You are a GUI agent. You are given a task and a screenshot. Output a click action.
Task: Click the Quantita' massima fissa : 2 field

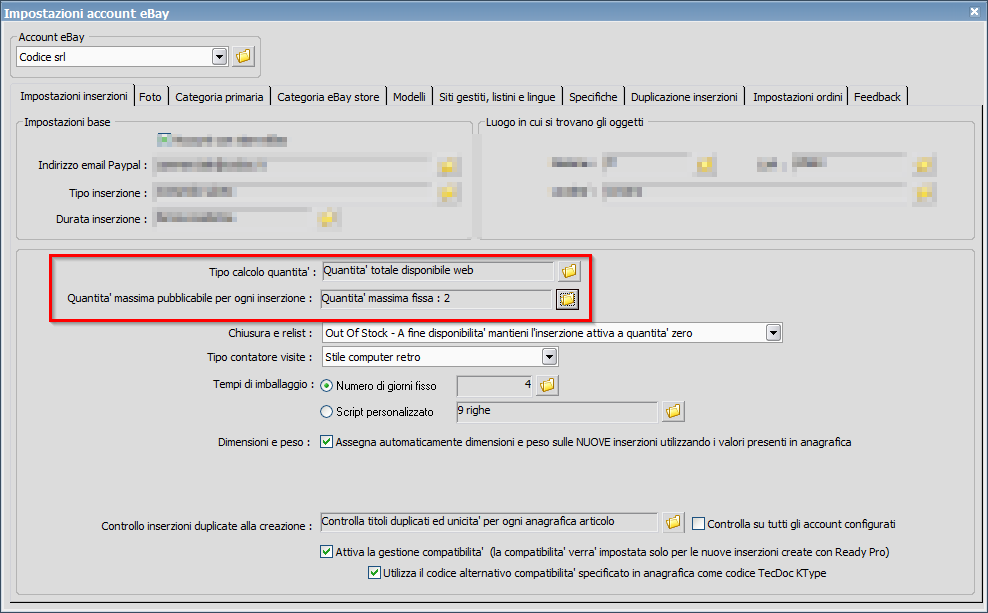[436, 299]
